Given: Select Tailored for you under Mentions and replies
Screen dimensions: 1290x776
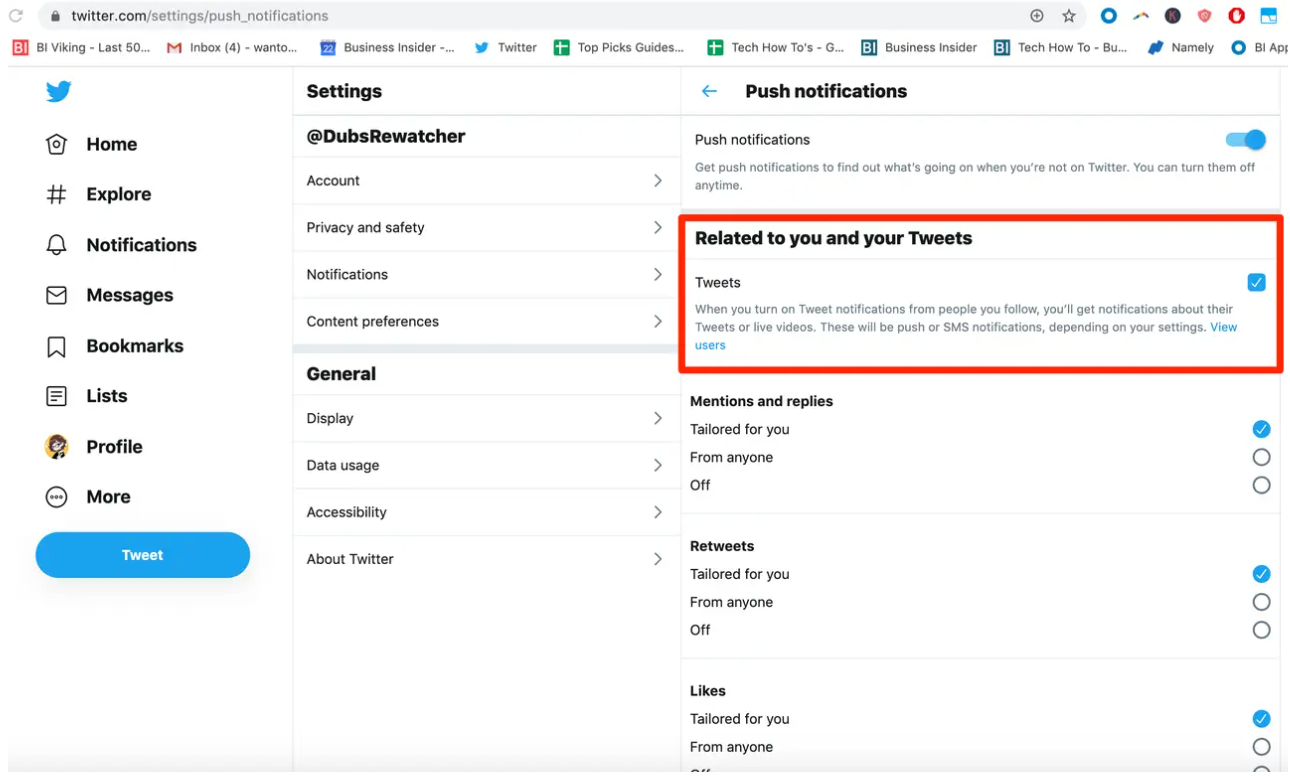Looking at the screenshot, I should point(1261,429).
